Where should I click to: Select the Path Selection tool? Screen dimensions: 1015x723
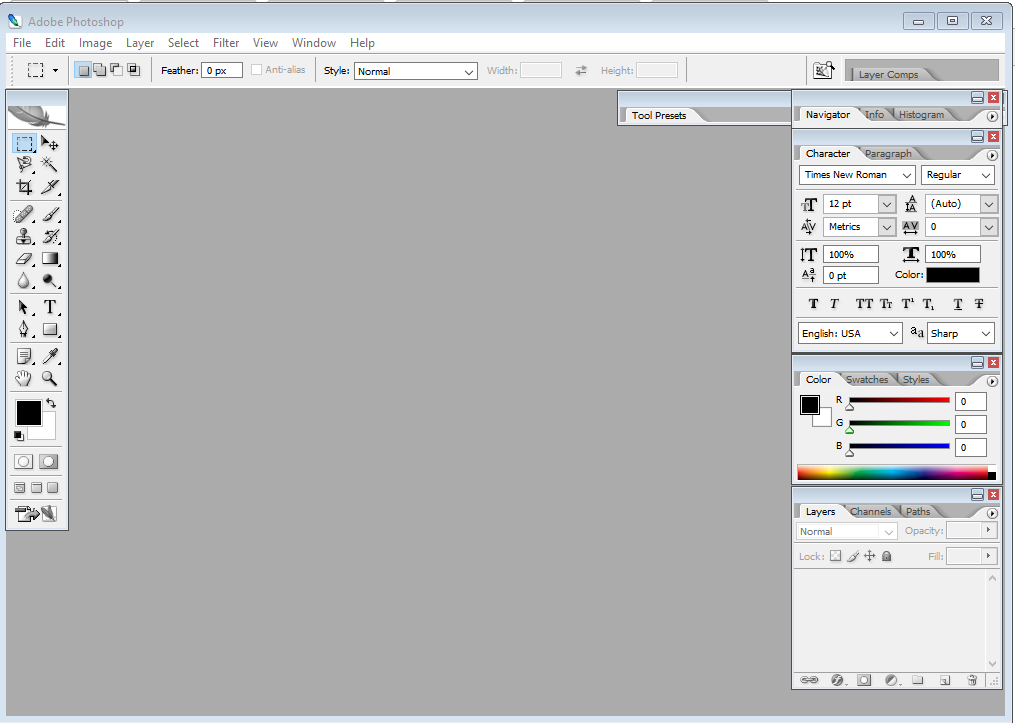click(25, 307)
